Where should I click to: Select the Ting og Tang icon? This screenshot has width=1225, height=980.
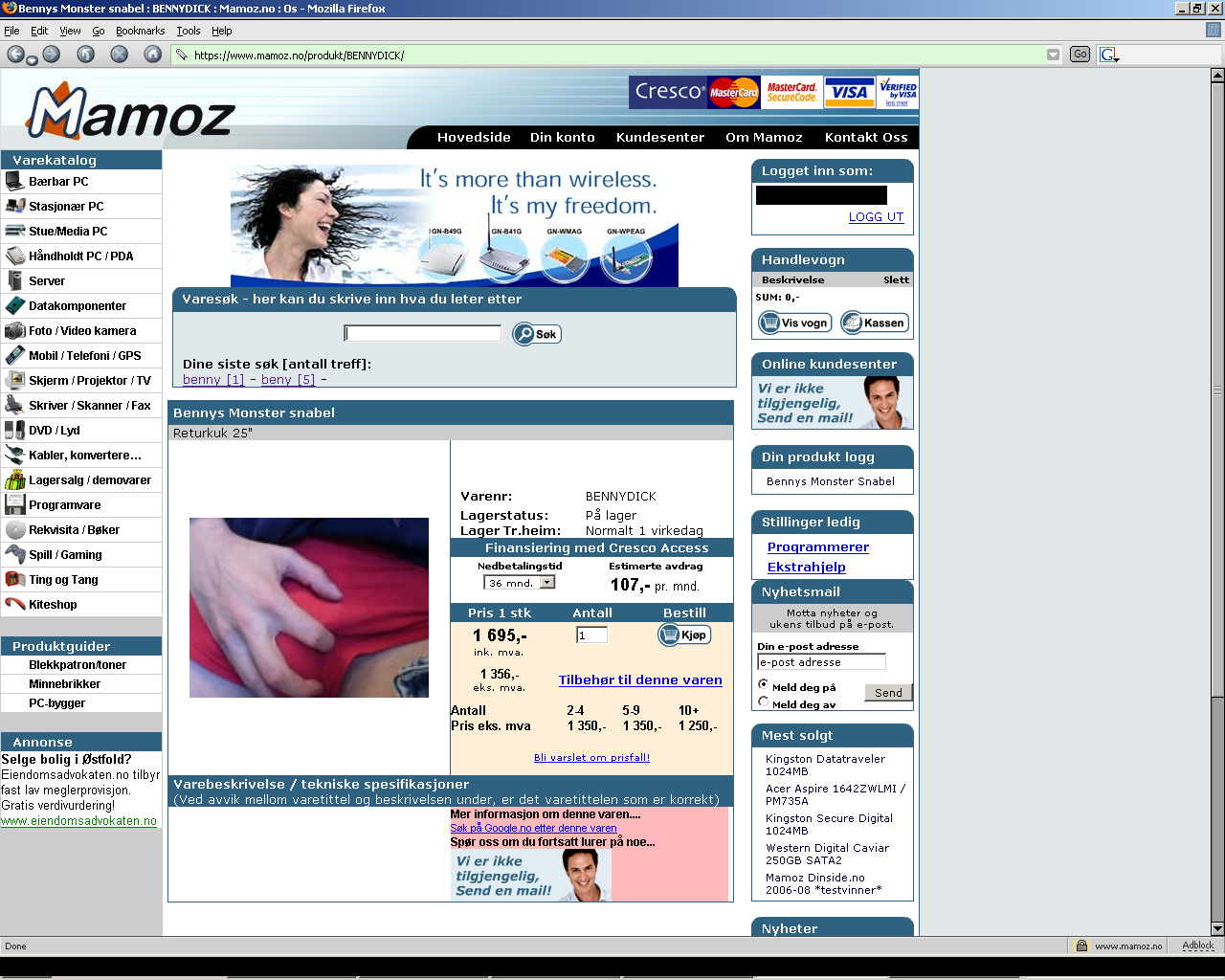14,579
